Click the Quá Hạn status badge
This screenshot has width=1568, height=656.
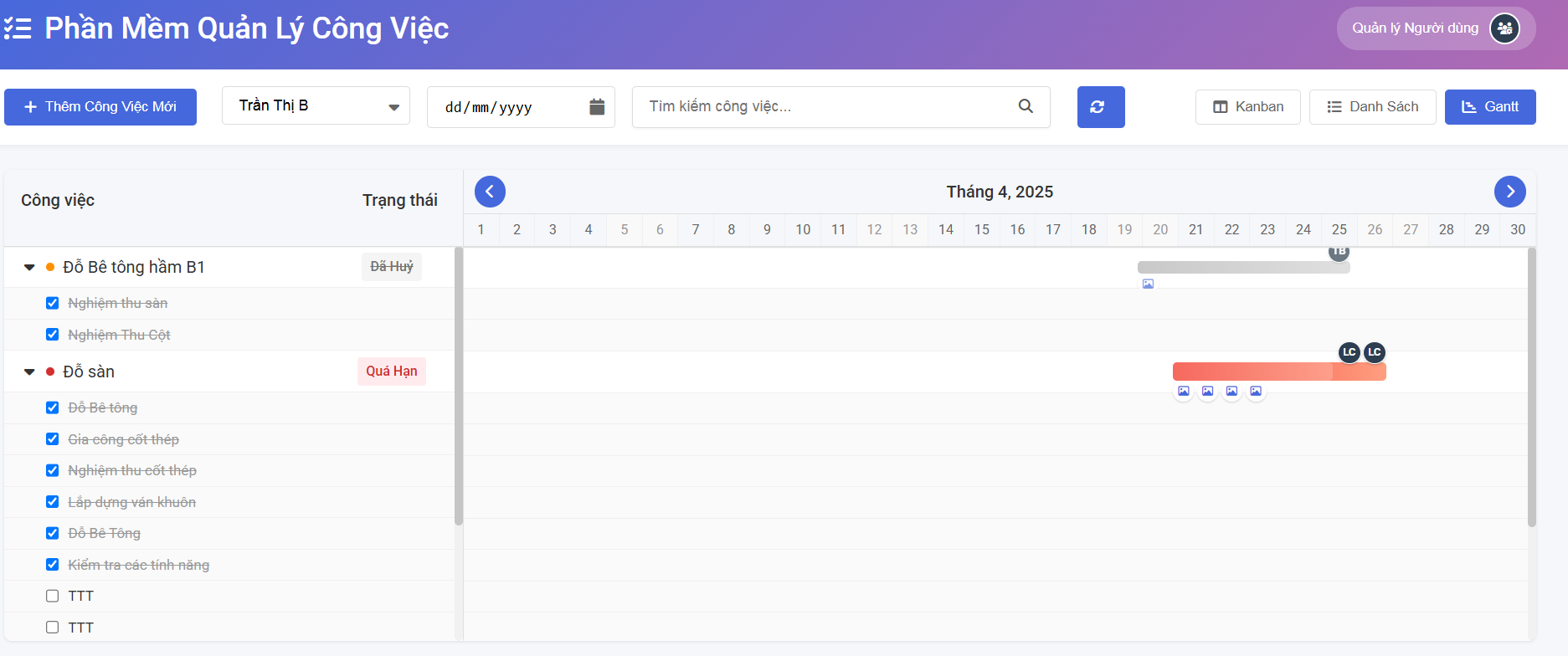click(x=392, y=372)
